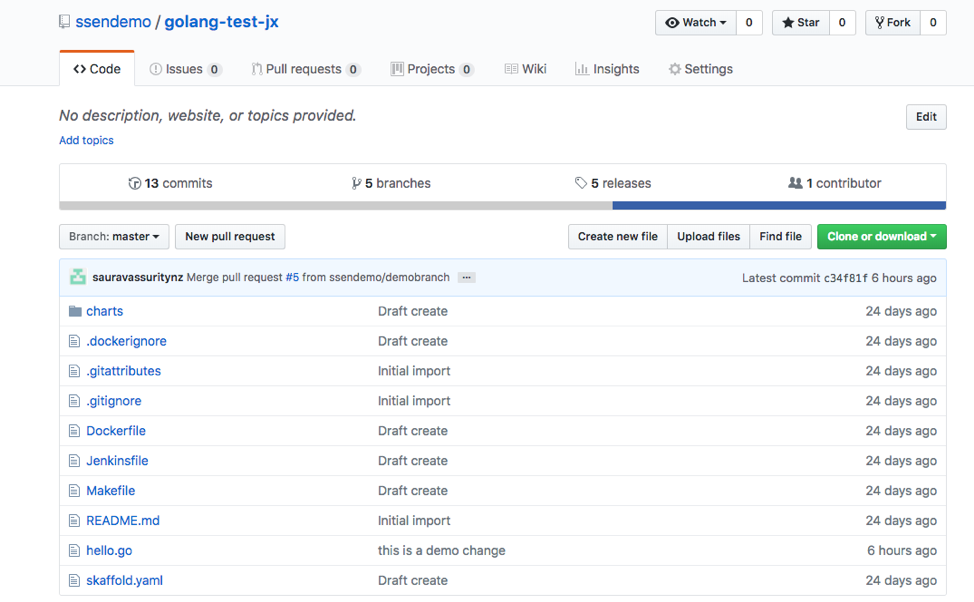Click the blue language bar segment
This screenshot has width=974, height=602.
[x=779, y=206]
